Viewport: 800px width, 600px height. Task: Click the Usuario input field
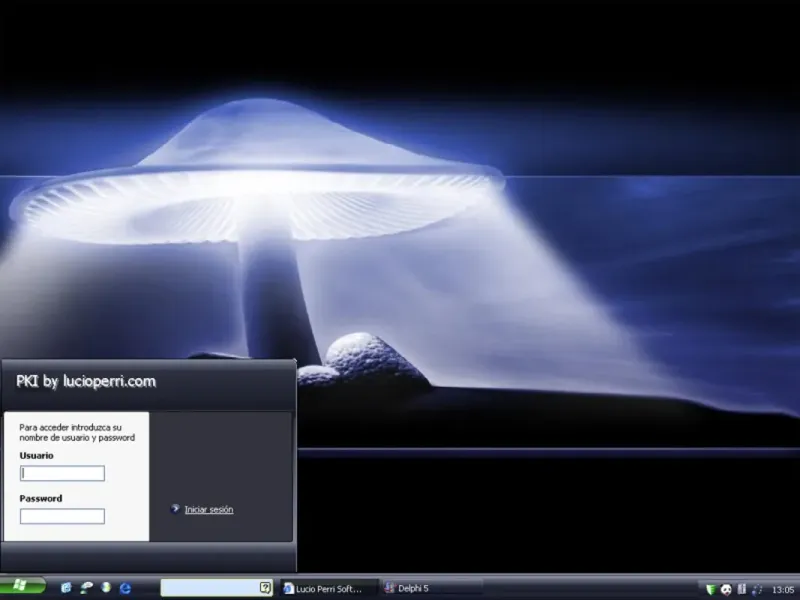click(62, 473)
